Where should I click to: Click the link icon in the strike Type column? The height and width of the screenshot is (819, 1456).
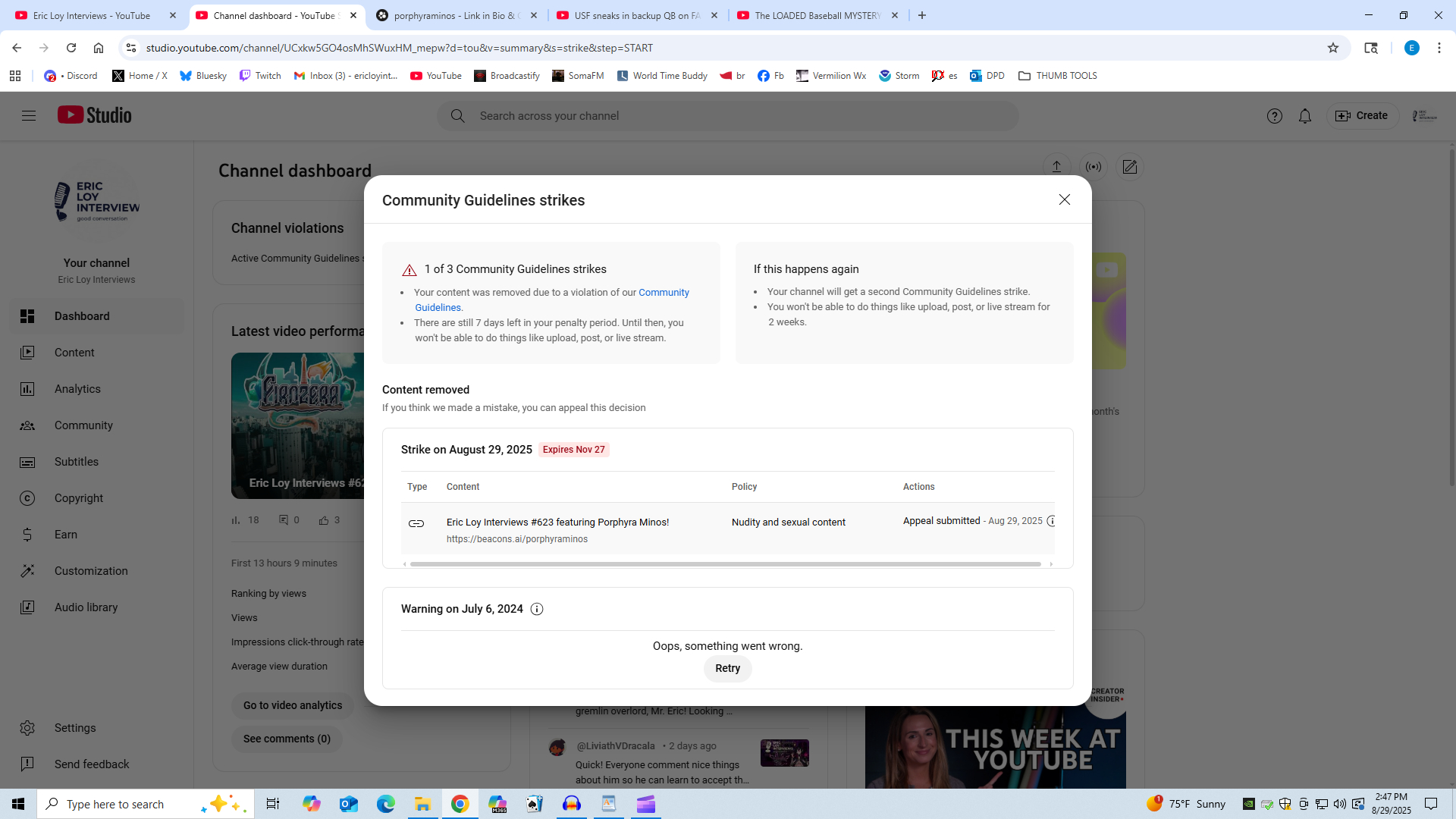click(416, 523)
